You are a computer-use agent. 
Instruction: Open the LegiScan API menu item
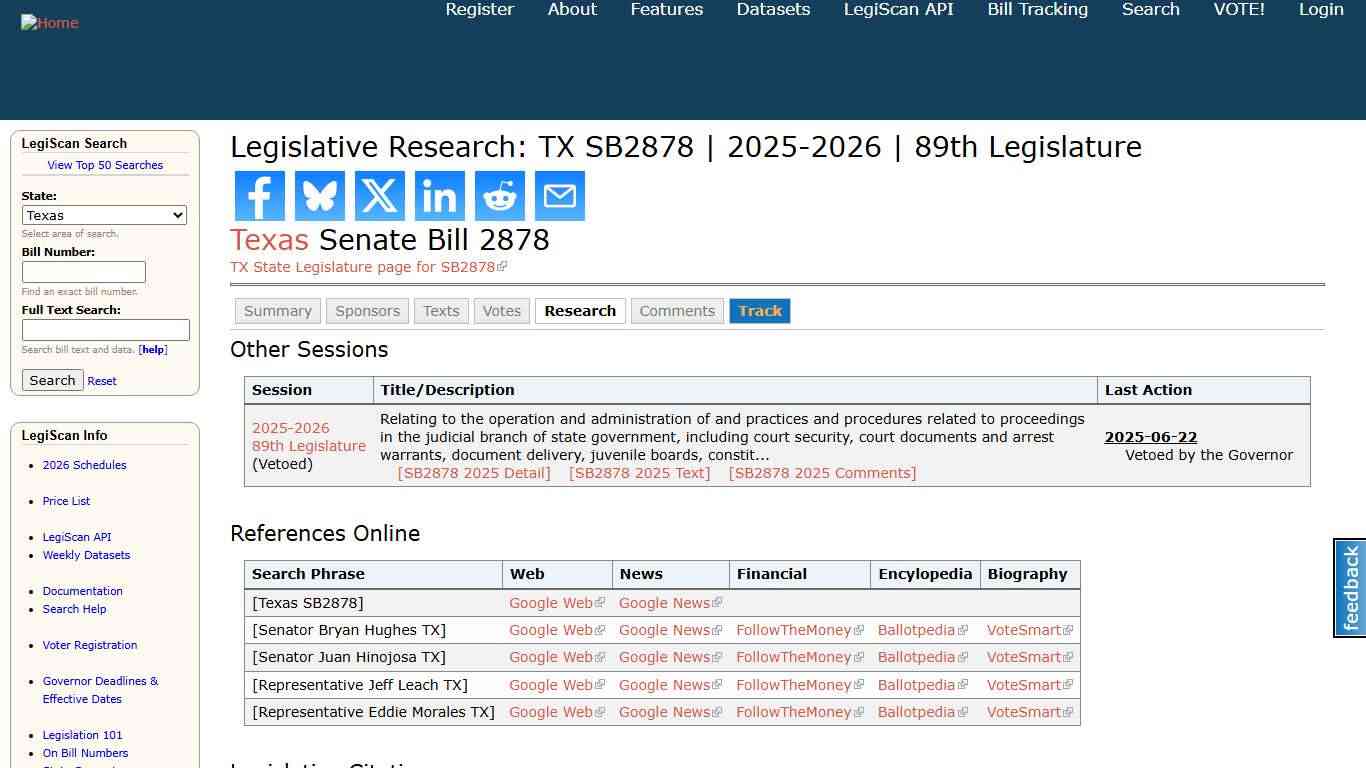(x=897, y=10)
